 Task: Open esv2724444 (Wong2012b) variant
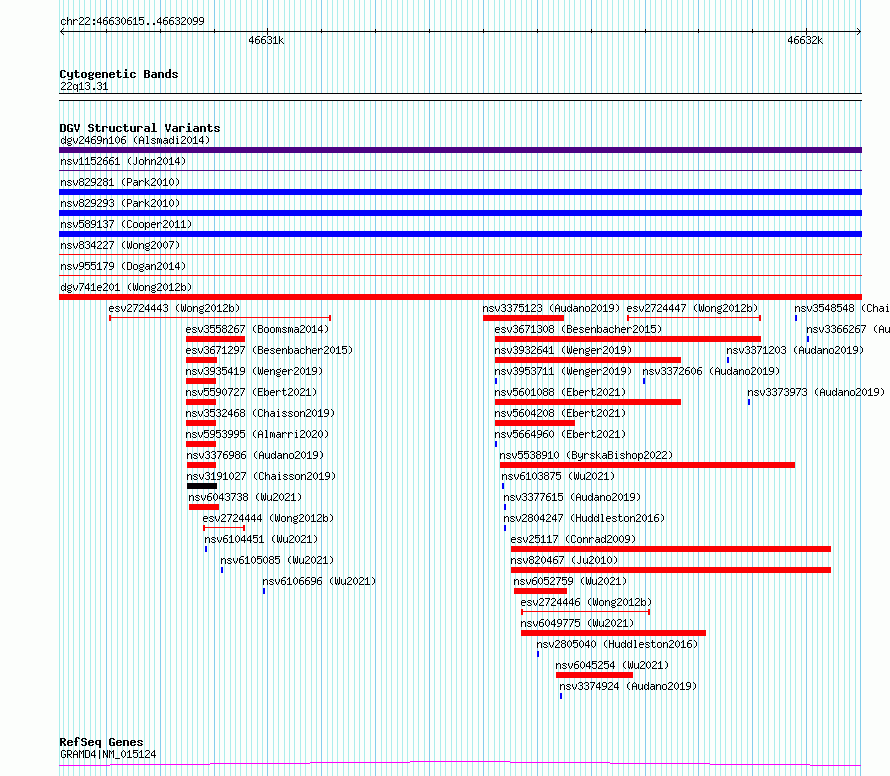tap(268, 518)
